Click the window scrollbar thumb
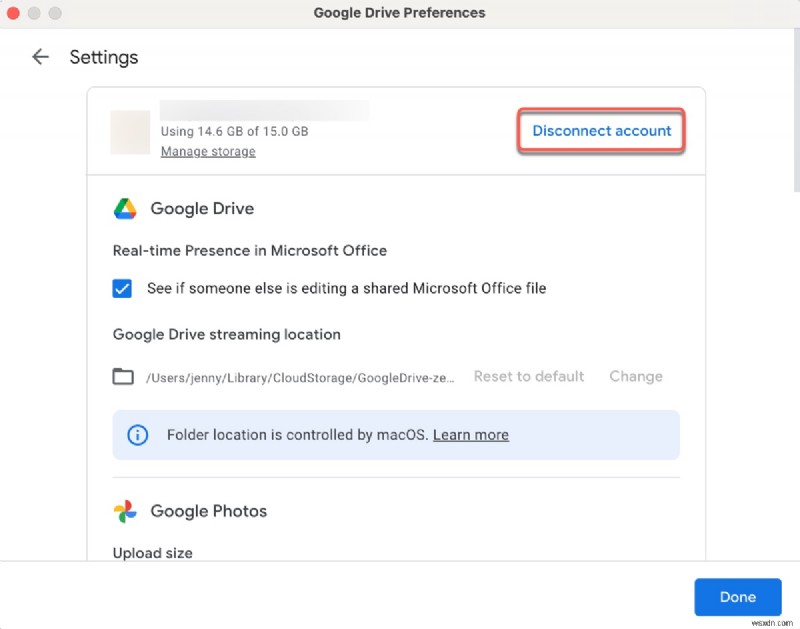The image size is (800, 629). click(797, 110)
